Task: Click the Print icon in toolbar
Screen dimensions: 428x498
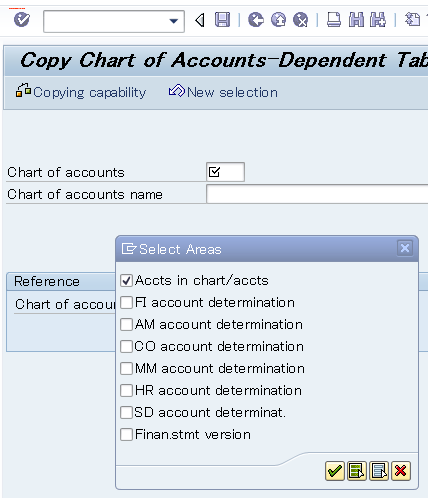Action: (x=334, y=20)
